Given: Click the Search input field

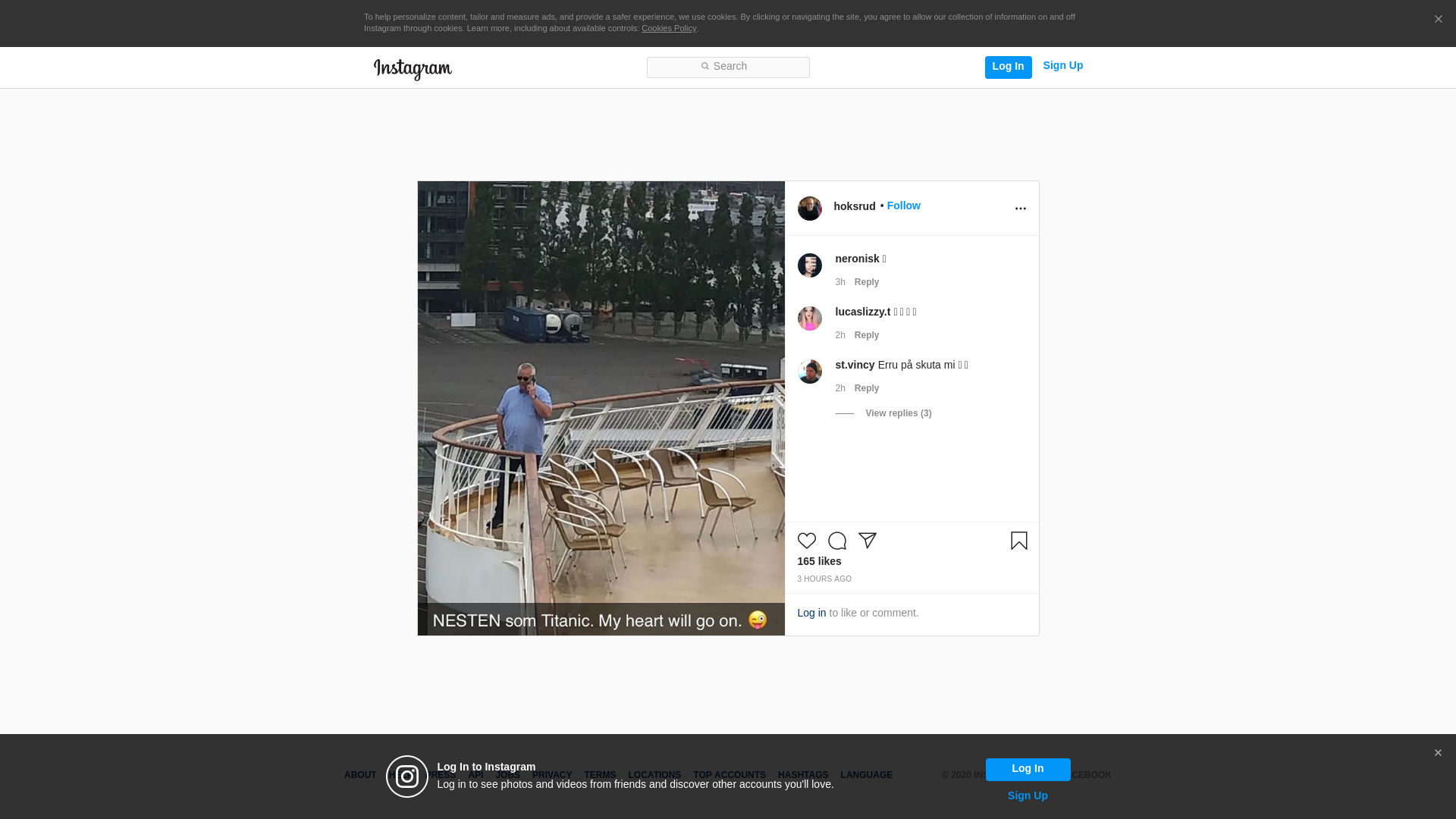Looking at the screenshot, I should [x=728, y=67].
